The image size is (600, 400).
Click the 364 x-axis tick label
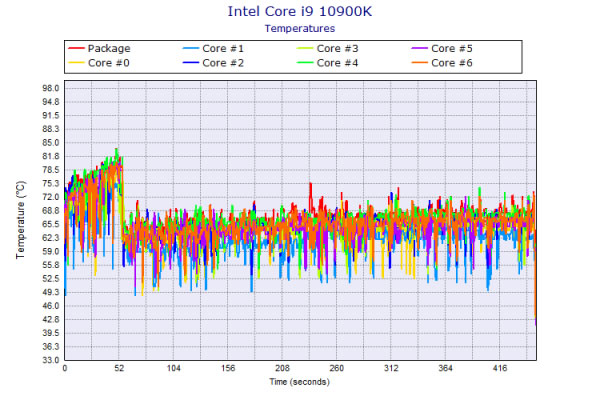(445, 368)
